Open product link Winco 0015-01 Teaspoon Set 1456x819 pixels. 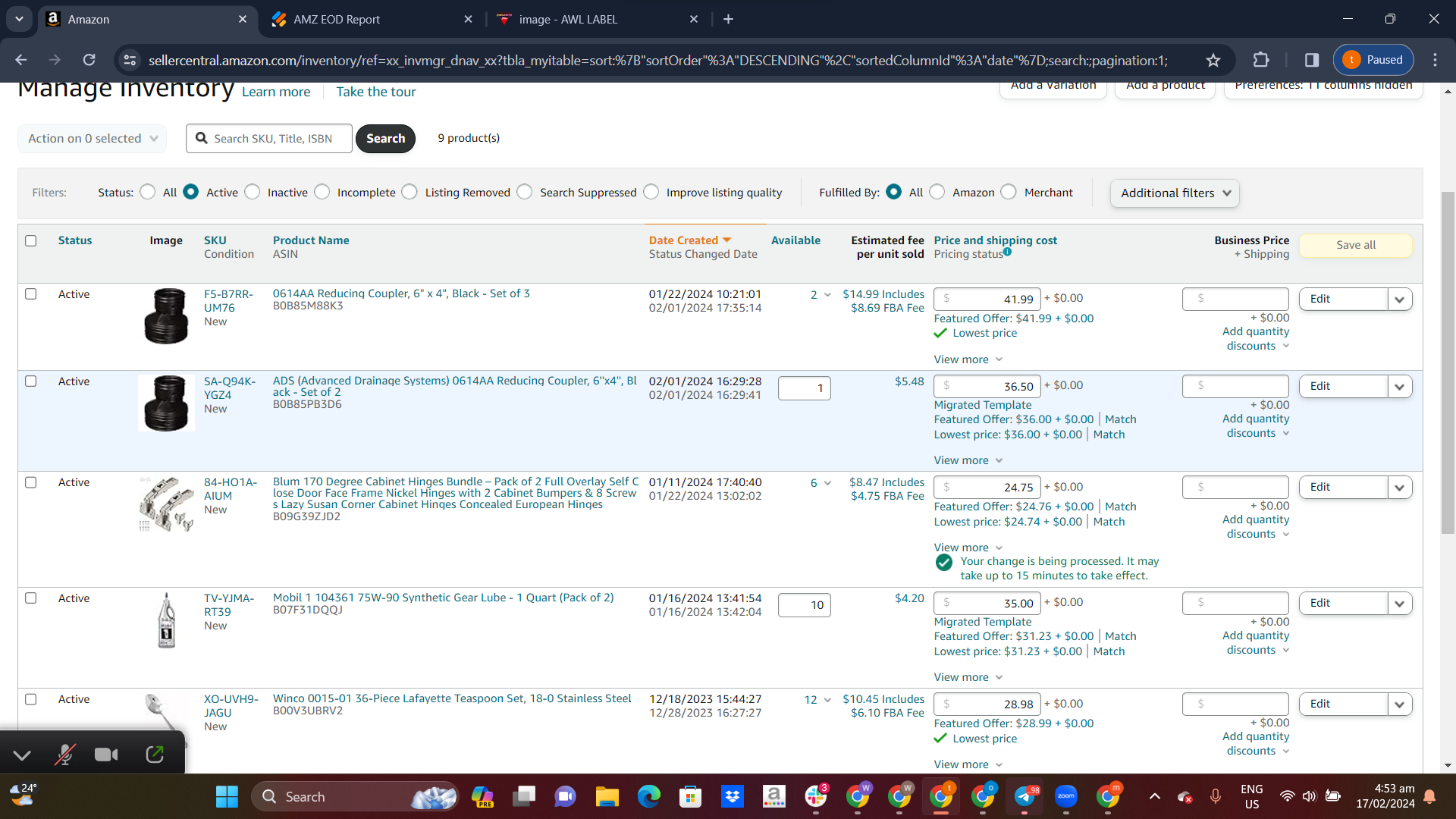[452, 698]
